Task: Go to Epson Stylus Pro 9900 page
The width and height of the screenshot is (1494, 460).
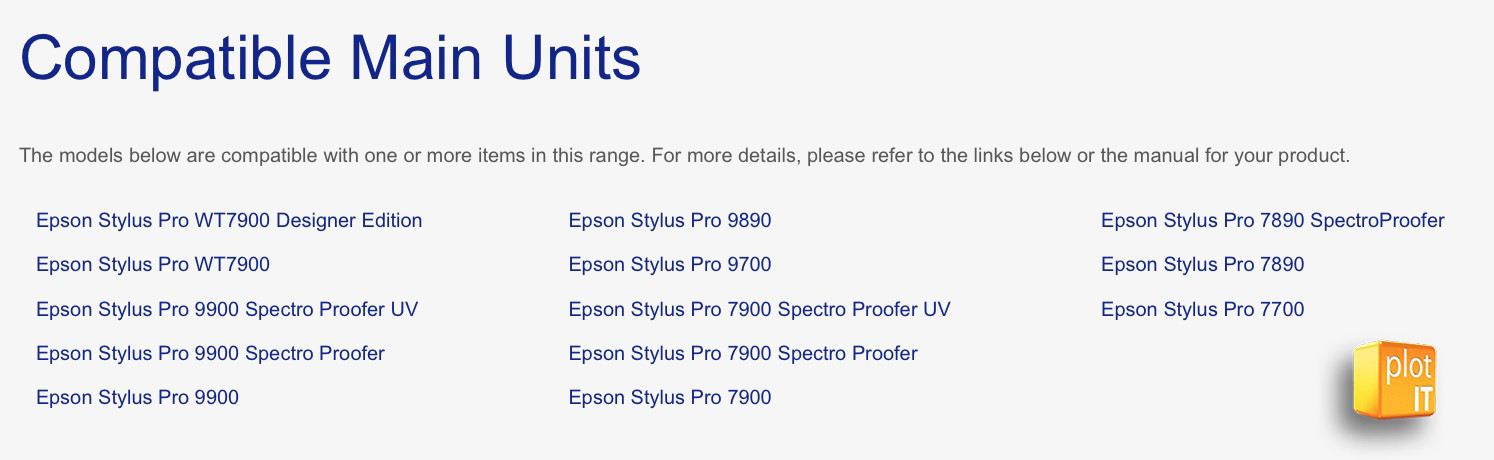Action: 137,398
